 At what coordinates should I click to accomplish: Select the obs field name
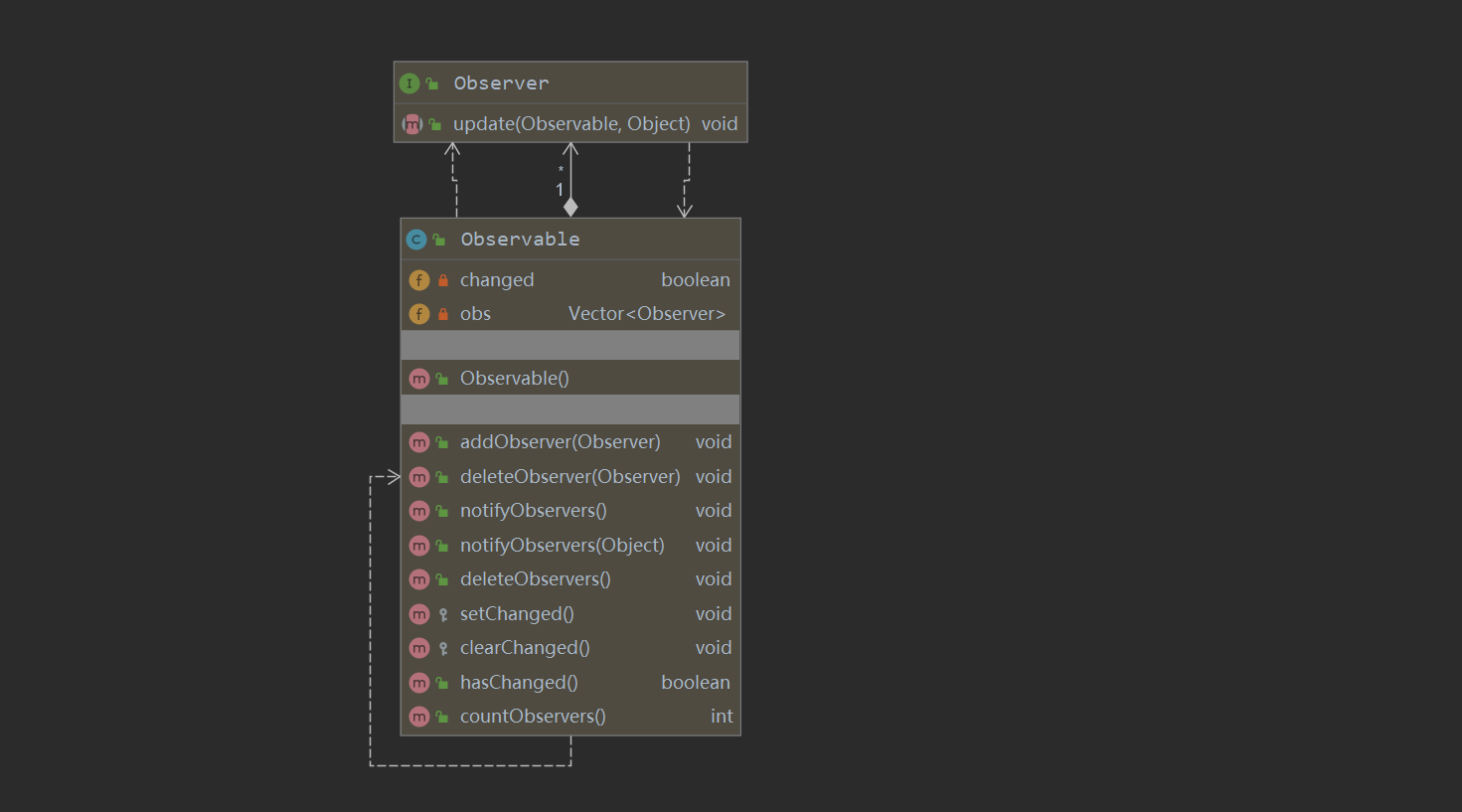coord(475,314)
